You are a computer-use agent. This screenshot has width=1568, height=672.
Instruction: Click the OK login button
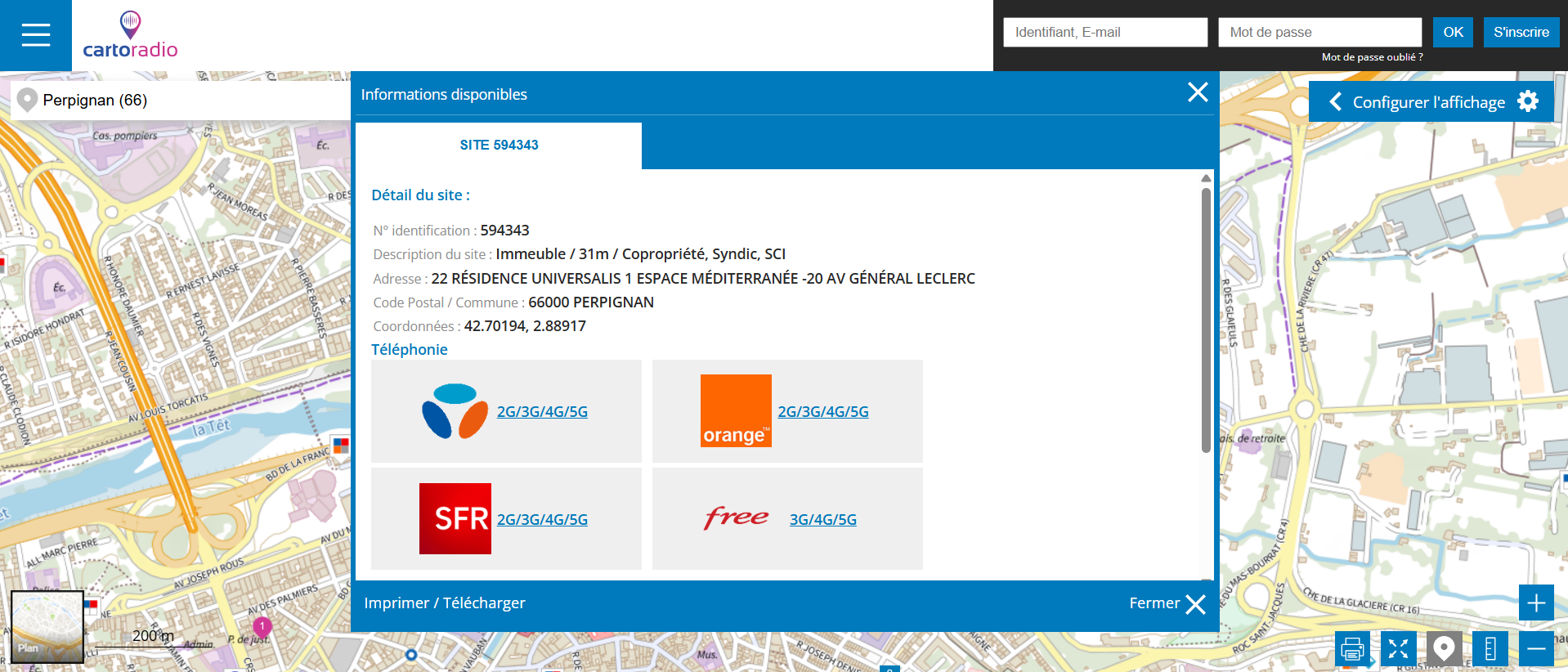1454,33
